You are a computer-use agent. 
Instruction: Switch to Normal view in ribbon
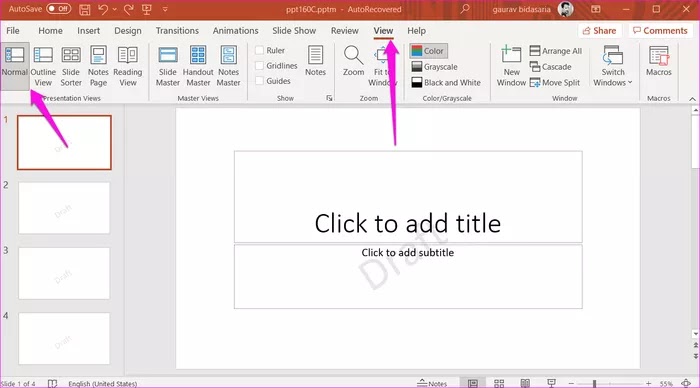click(x=15, y=66)
